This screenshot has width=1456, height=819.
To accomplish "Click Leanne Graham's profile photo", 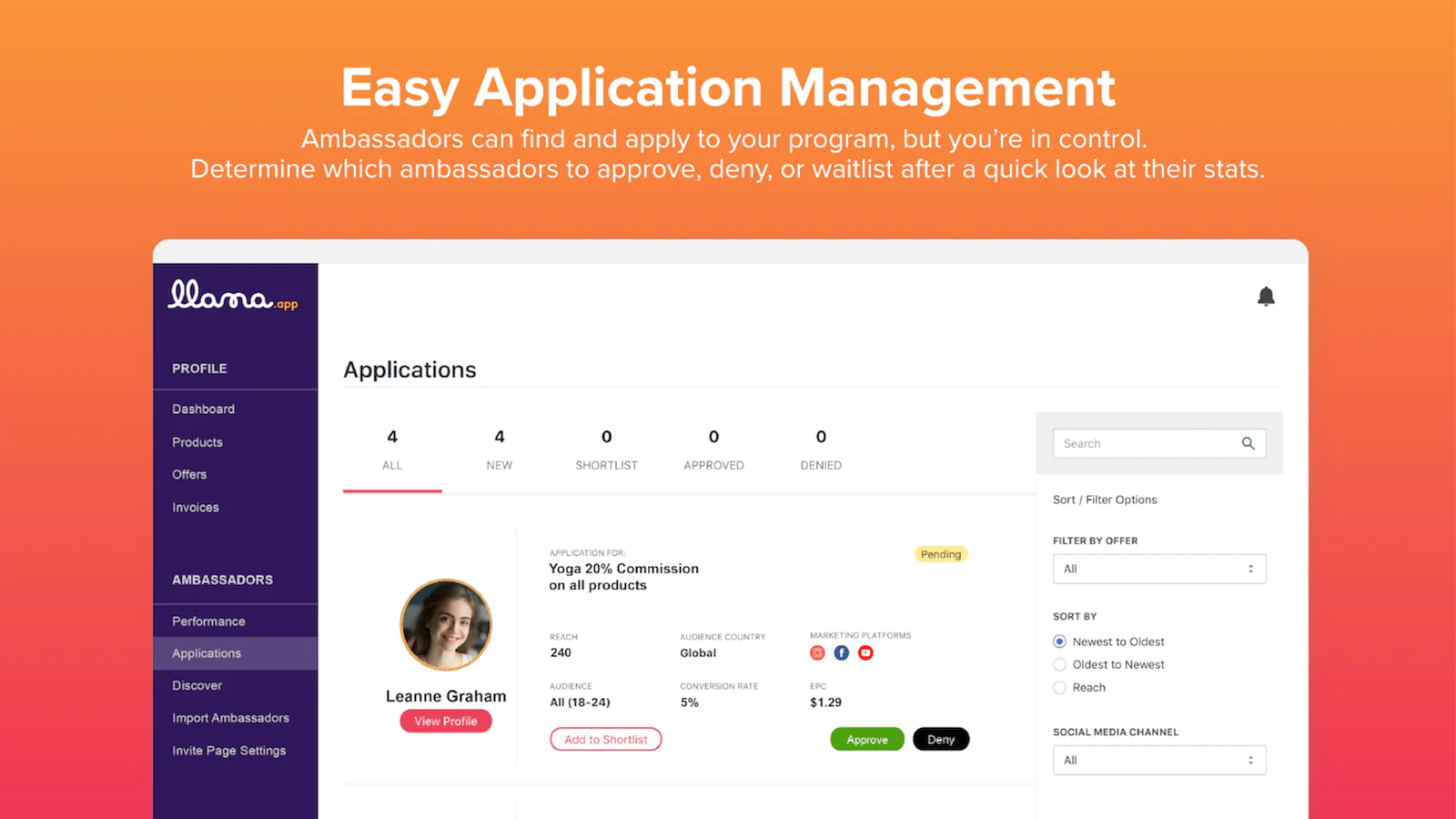I will point(446,625).
